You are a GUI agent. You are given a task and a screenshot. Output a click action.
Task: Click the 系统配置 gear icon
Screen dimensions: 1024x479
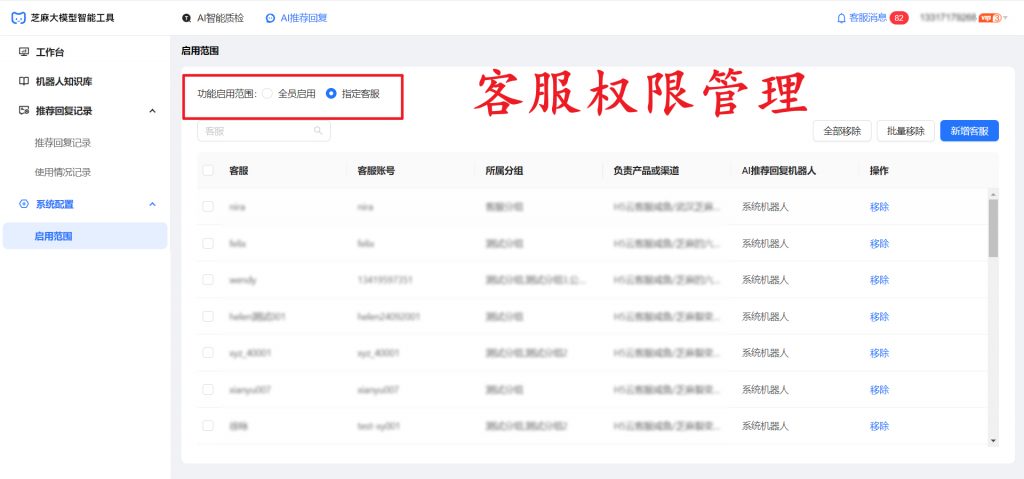click(24, 205)
